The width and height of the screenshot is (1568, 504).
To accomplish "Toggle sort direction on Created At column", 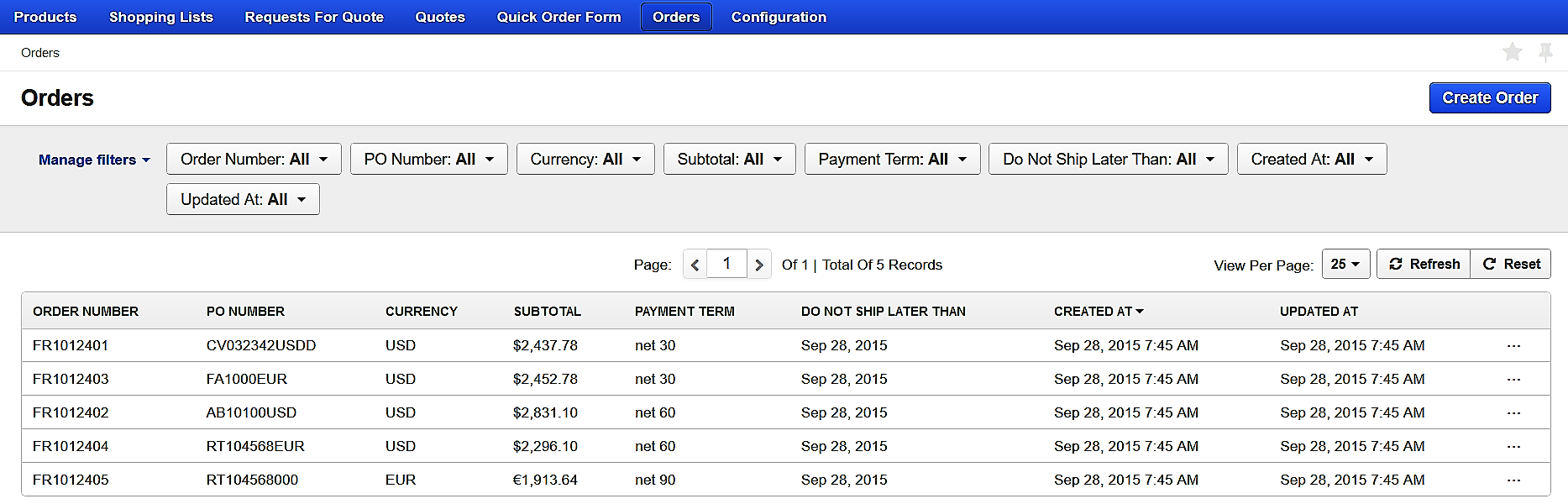I will [1099, 312].
